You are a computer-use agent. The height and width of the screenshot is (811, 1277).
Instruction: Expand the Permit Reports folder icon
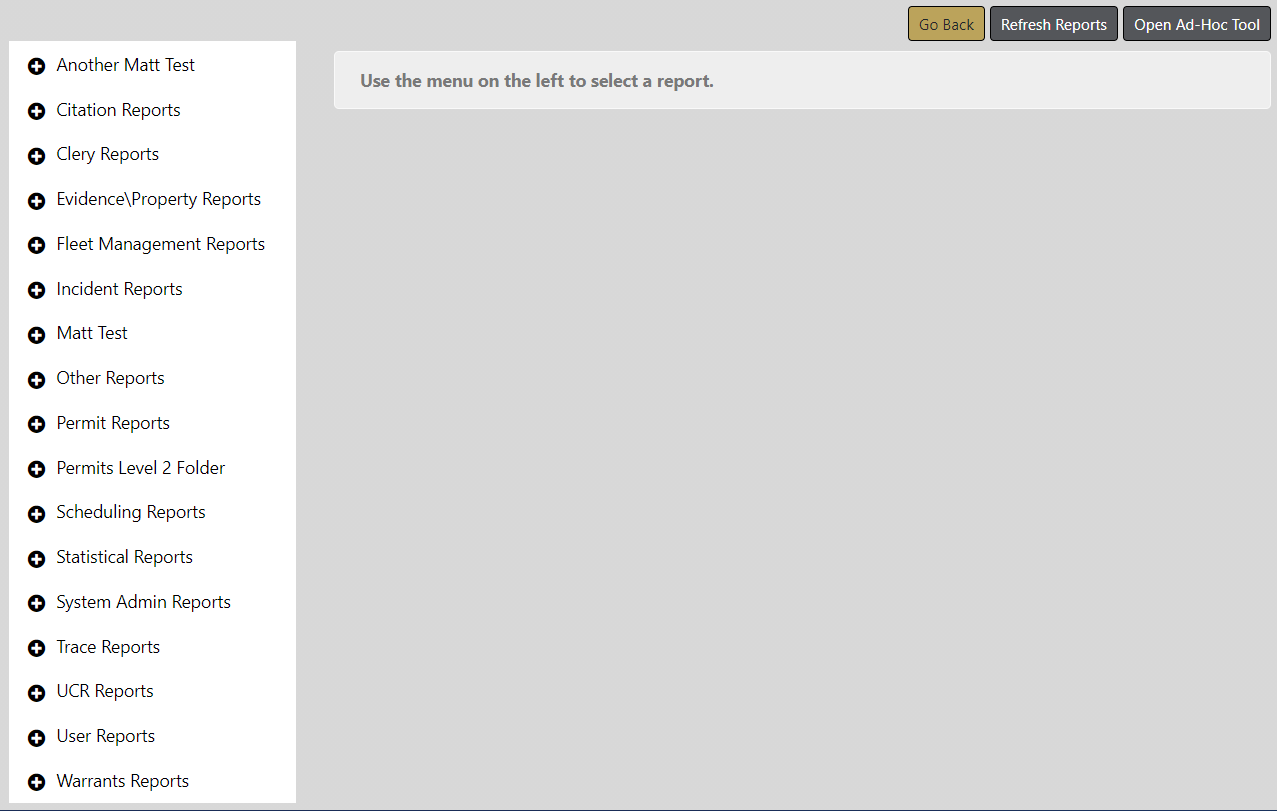pos(37,425)
